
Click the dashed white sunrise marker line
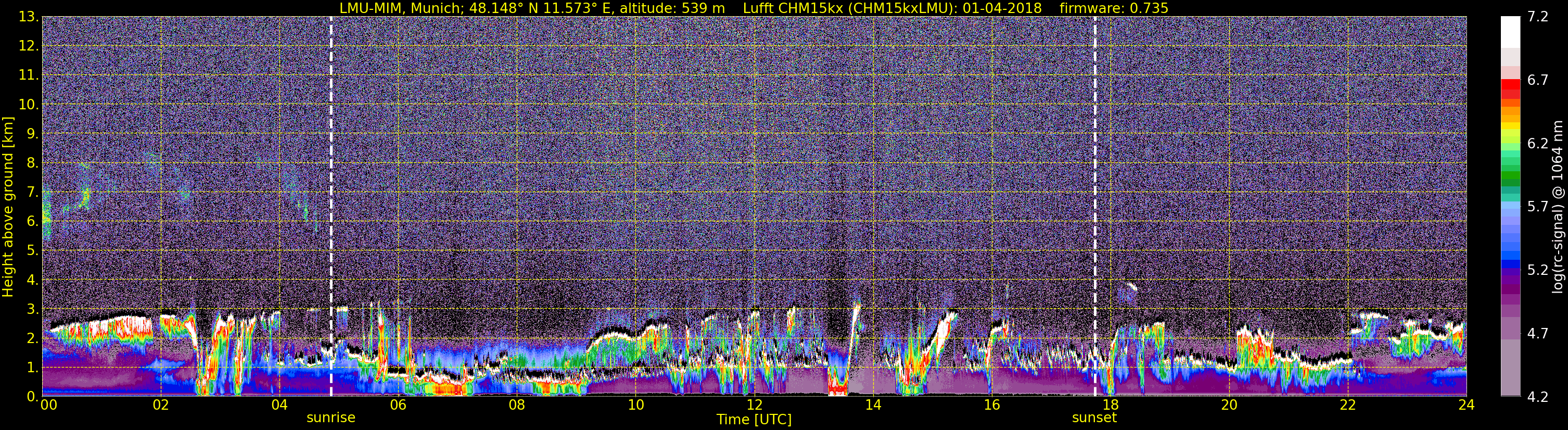pos(331,207)
